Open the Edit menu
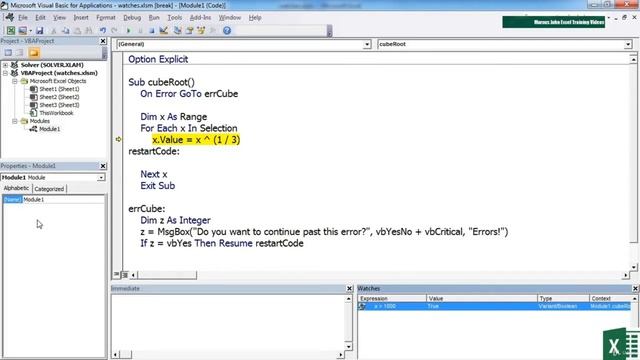Image resolution: width=640 pixels, height=360 pixels. [x=40, y=18]
